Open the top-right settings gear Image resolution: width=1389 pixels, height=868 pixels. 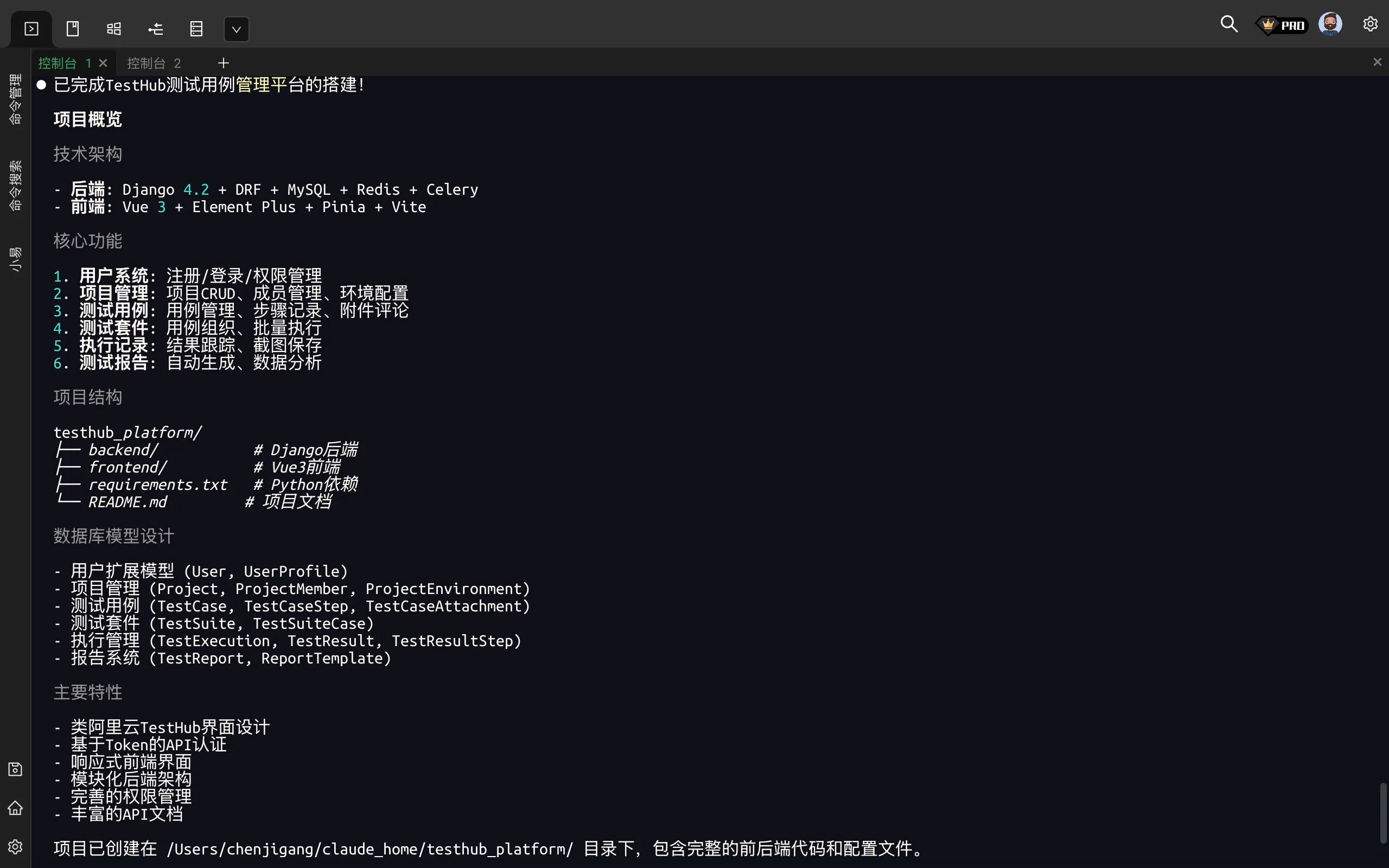coord(1370,24)
